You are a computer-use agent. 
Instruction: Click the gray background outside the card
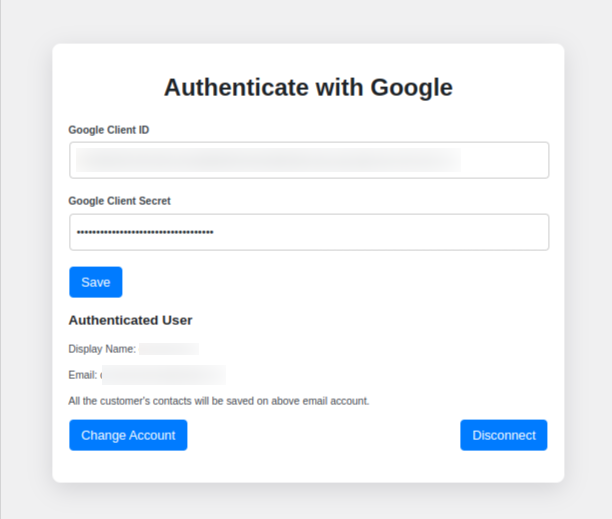tap(25, 260)
